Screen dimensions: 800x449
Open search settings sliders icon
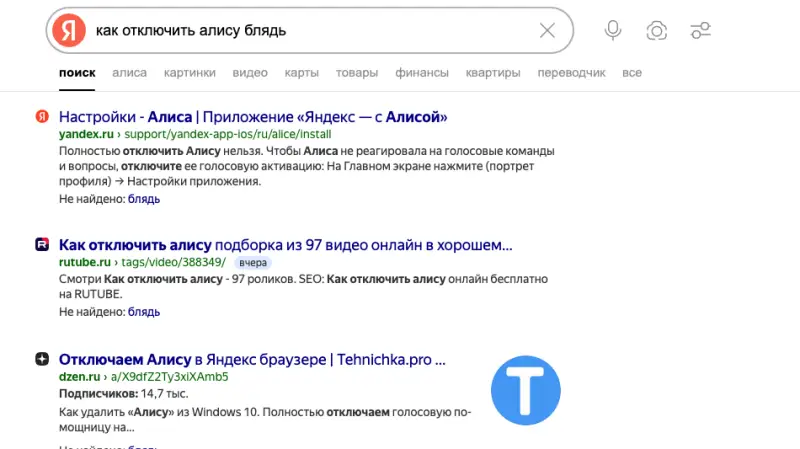click(700, 30)
